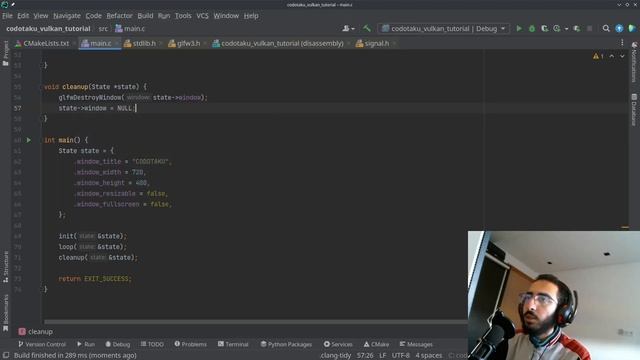Image resolution: width=640 pixels, height=360 pixels.
Task: Expand the profiler dropdown arrow
Action: click(567, 29)
